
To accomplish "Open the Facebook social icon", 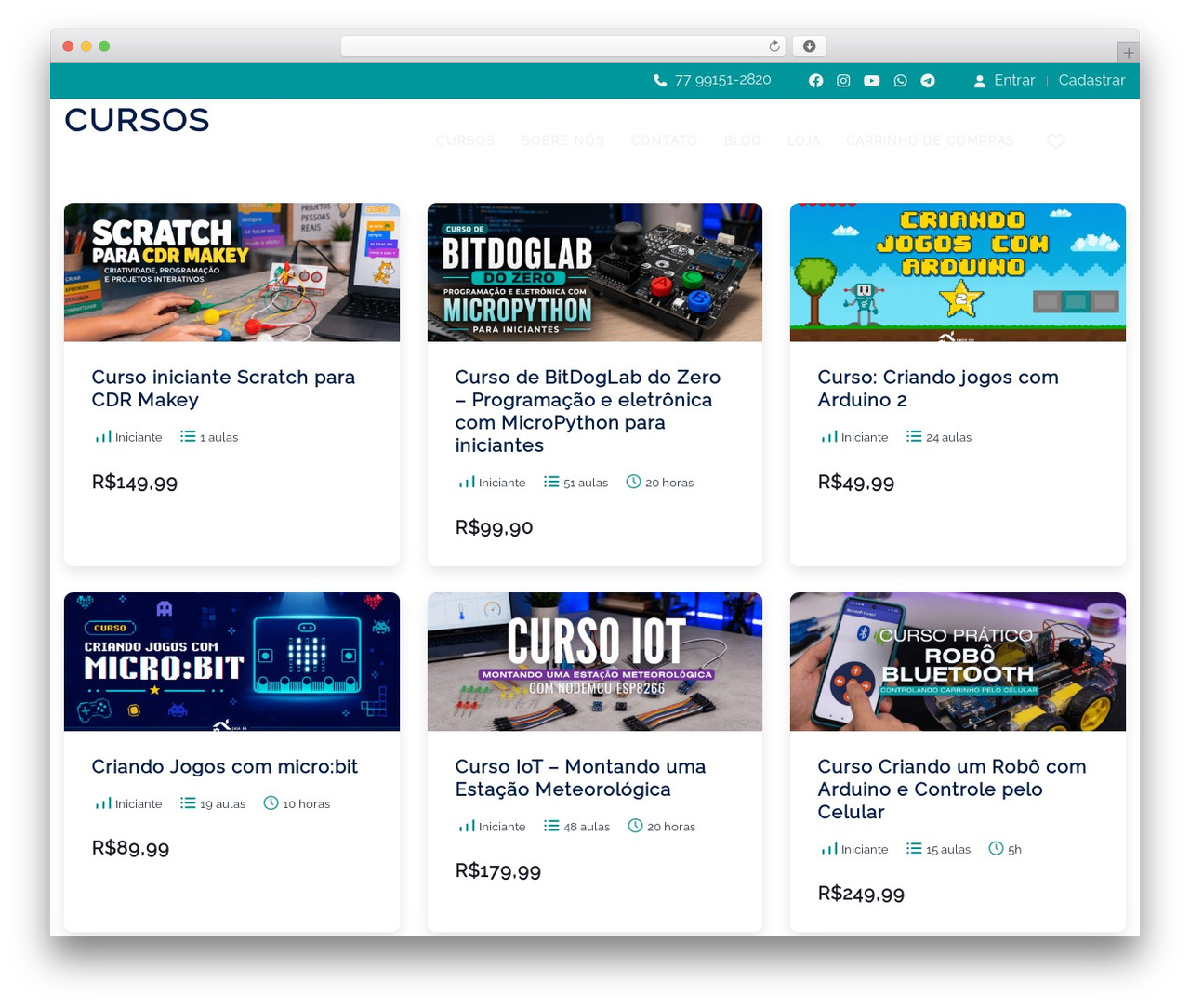I will (815, 81).
